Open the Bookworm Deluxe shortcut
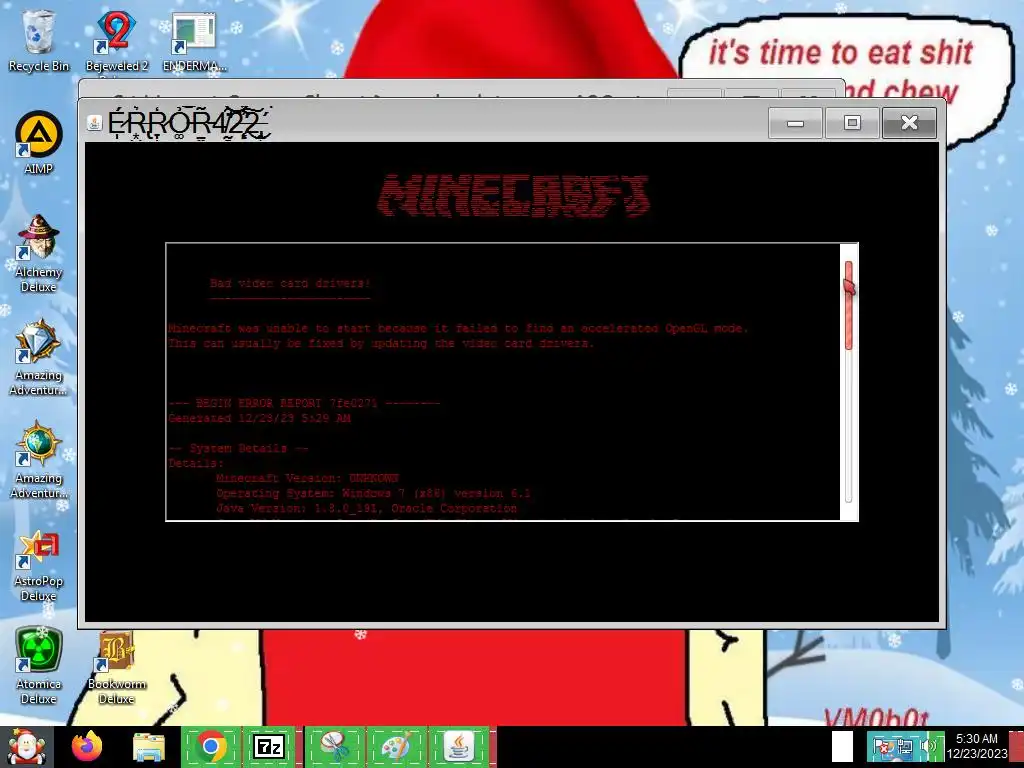This screenshot has height=768, width=1024. pos(116,667)
